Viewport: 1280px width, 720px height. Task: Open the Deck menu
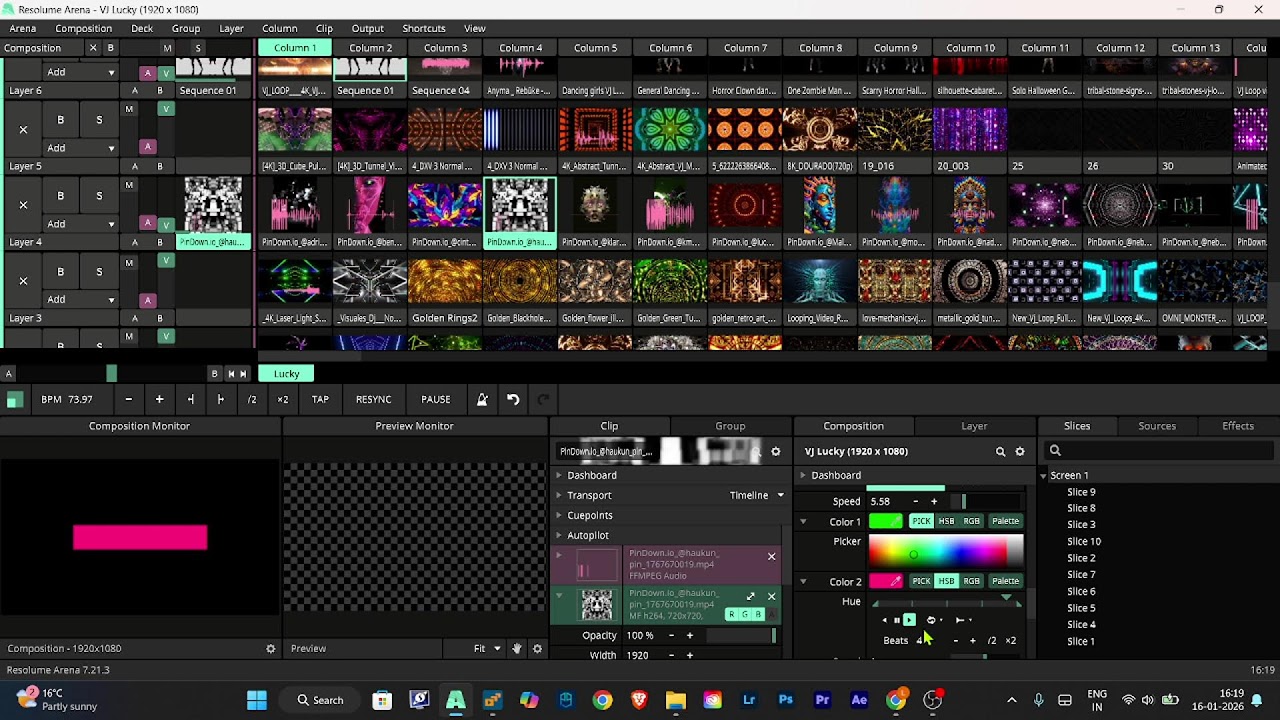click(x=142, y=28)
